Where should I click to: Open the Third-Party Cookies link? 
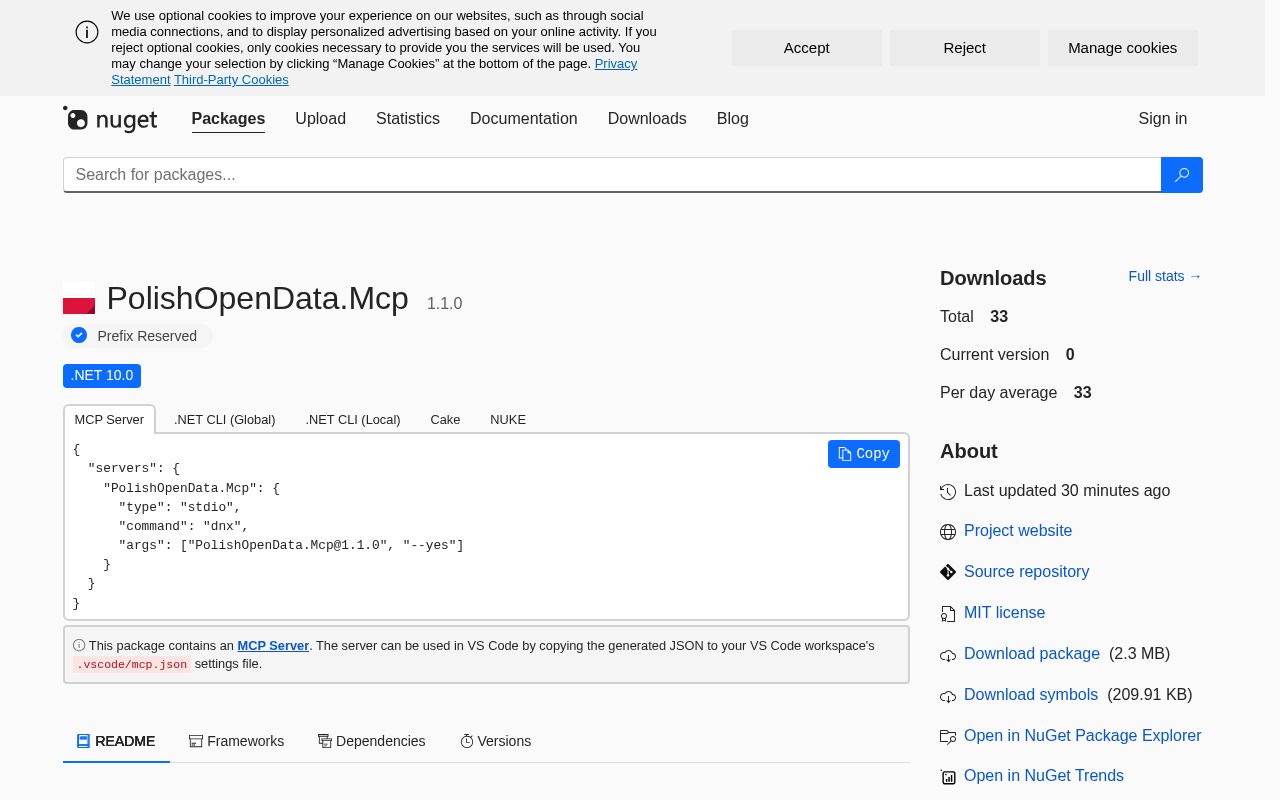click(x=231, y=80)
